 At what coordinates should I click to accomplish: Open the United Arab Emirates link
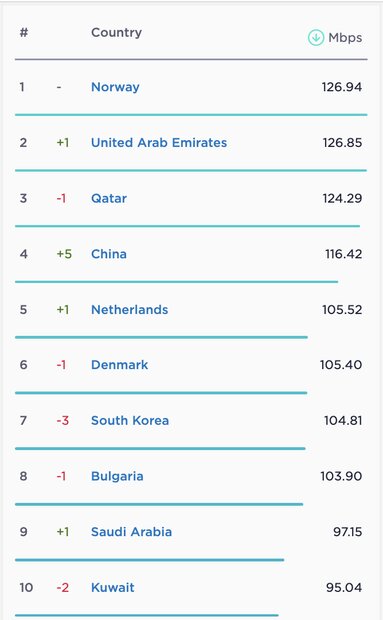click(159, 142)
